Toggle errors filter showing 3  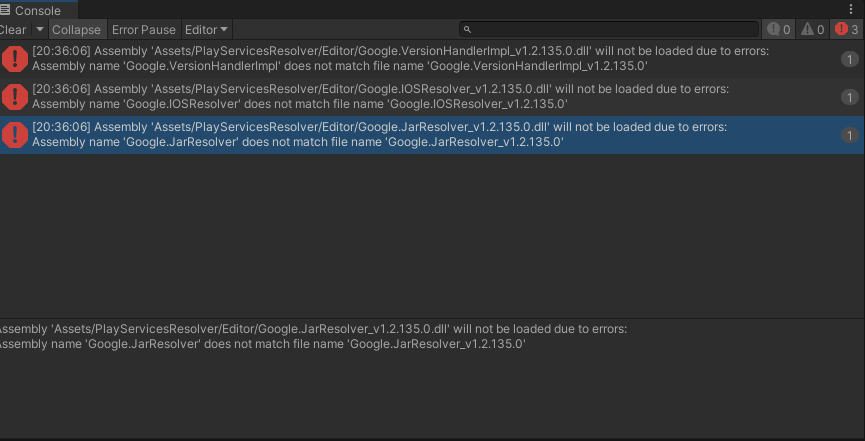[x=847, y=29]
